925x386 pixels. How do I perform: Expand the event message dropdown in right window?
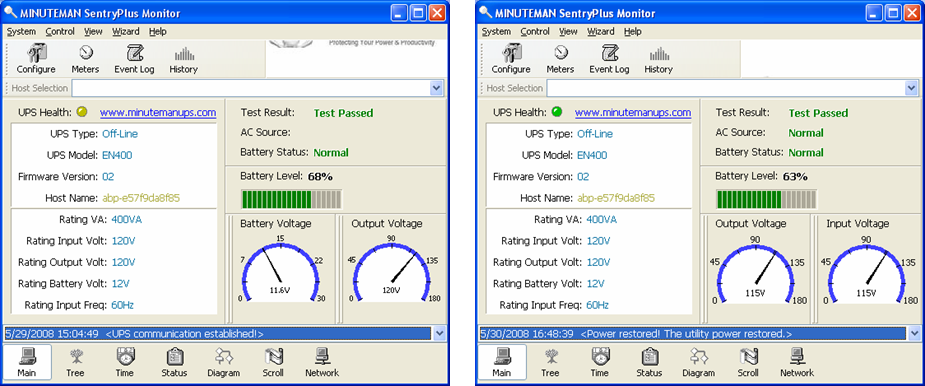click(x=914, y=333)
